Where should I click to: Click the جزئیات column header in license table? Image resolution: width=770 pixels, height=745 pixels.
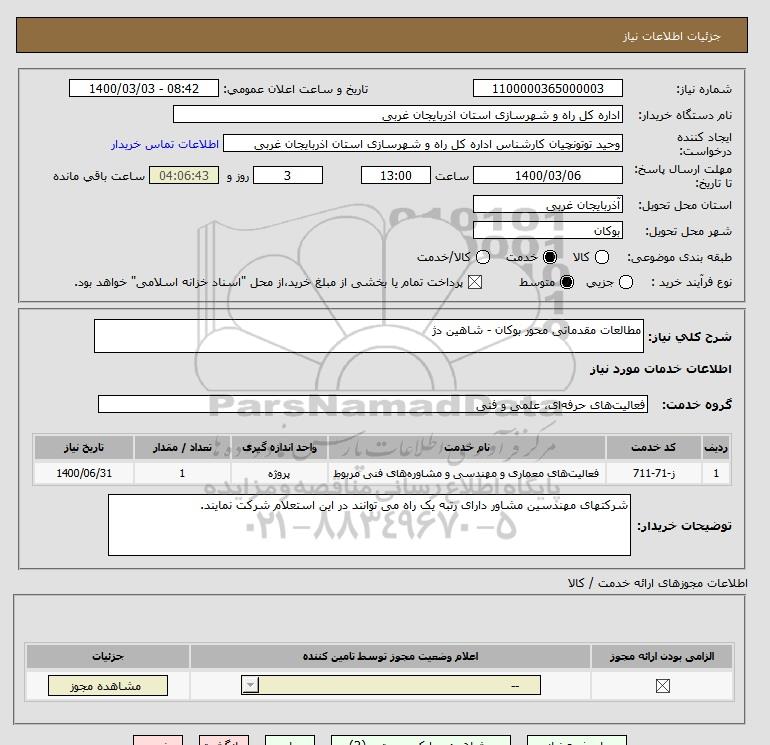click(x=108, y=656)
